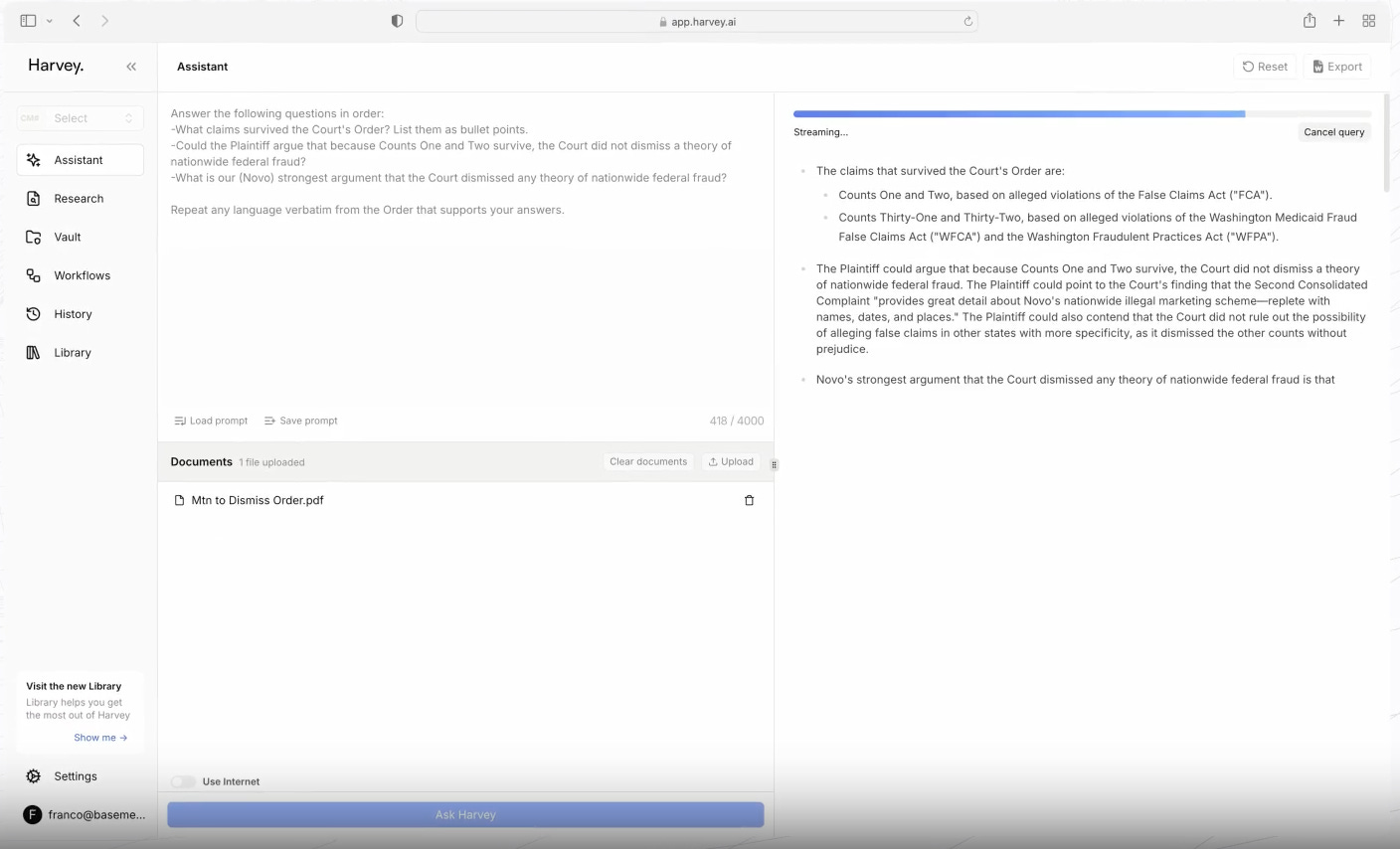Click into the prompt text area
This screenshot has height=849, width=1400.
coord(465,249)
